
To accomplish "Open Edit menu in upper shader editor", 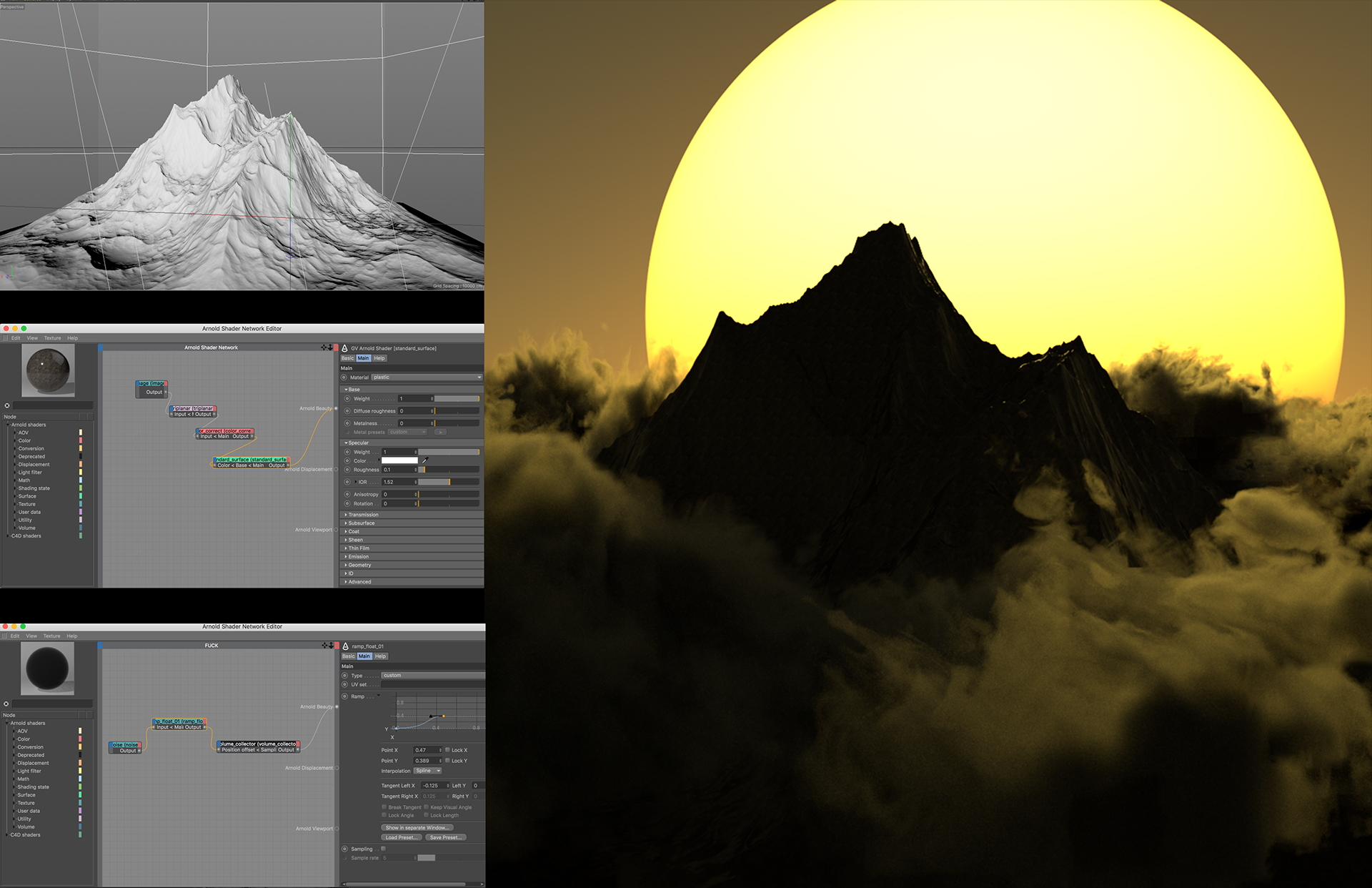I will (16, 338).
